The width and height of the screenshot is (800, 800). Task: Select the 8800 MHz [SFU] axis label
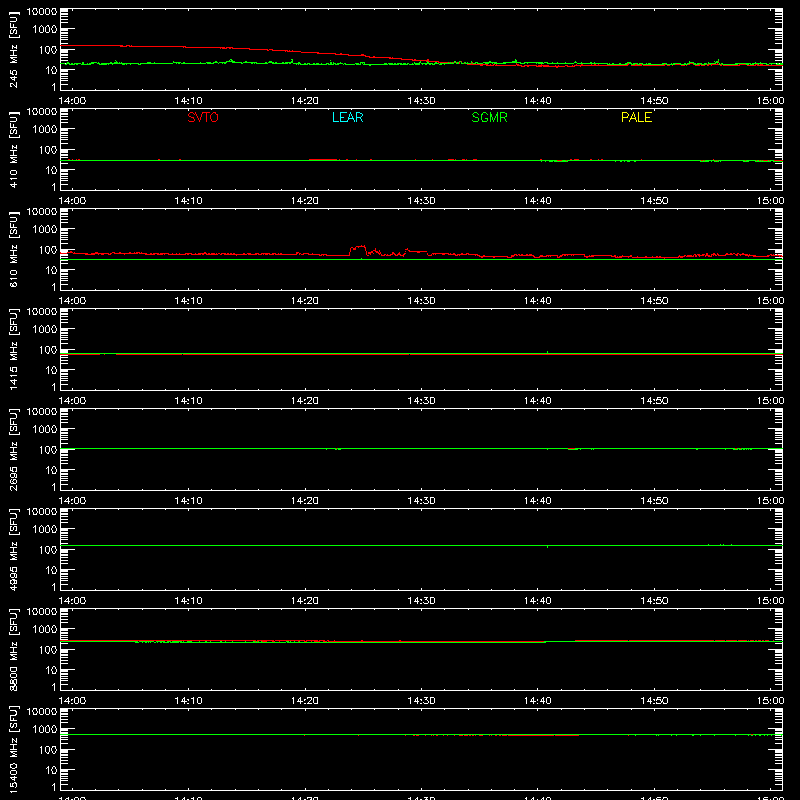(14, 649)
